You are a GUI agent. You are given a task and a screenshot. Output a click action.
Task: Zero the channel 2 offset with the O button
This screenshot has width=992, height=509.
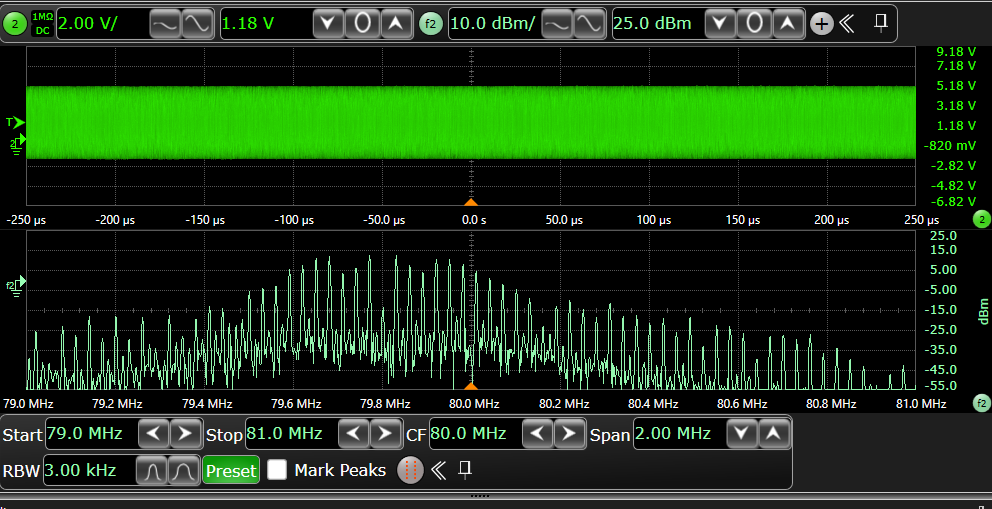coord(362,24)
